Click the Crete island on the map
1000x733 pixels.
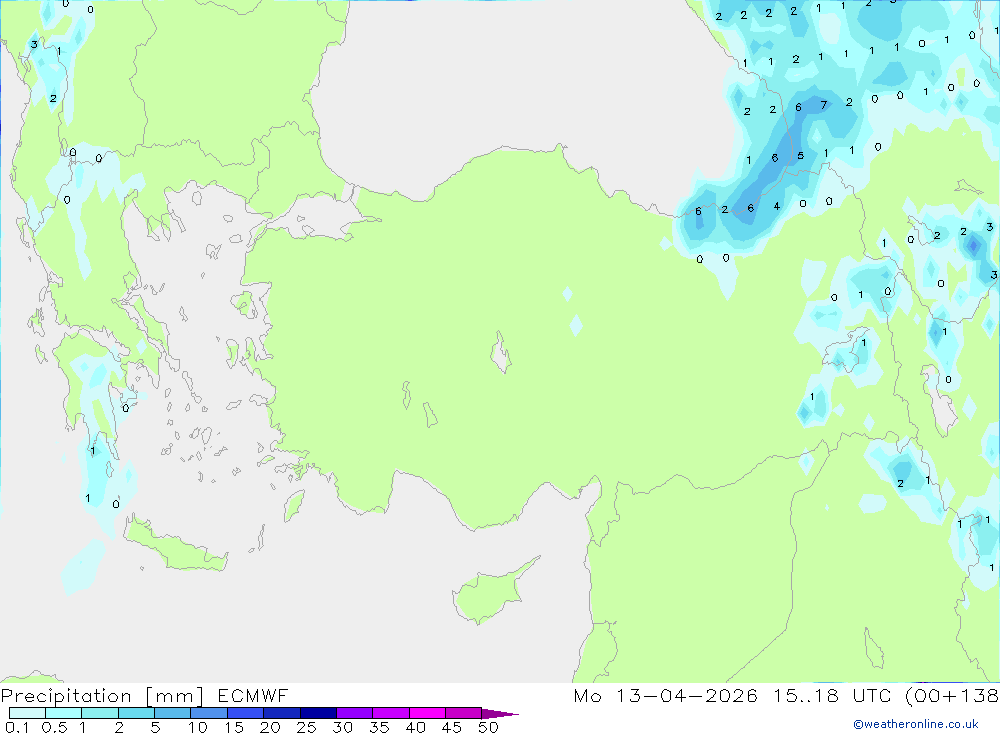click(176, 544)
